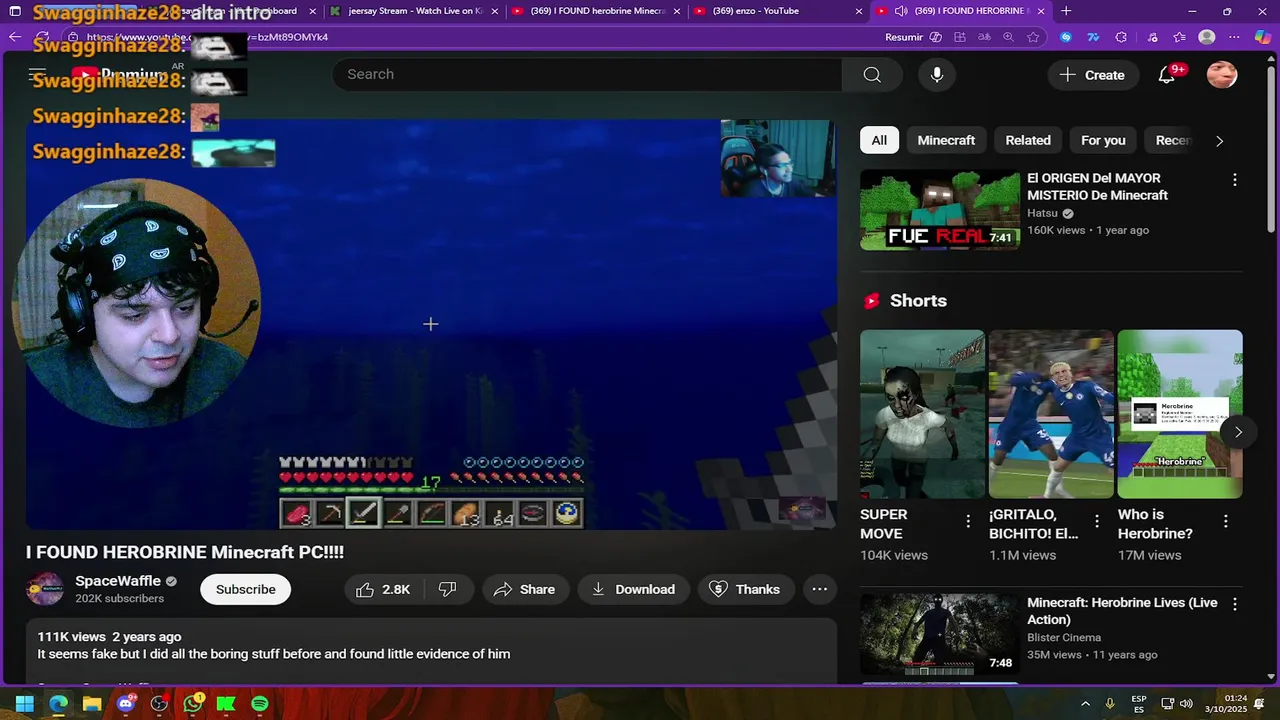Open Windows Start menu
The width and height of the screenshot is (1280, 720).
24,704
